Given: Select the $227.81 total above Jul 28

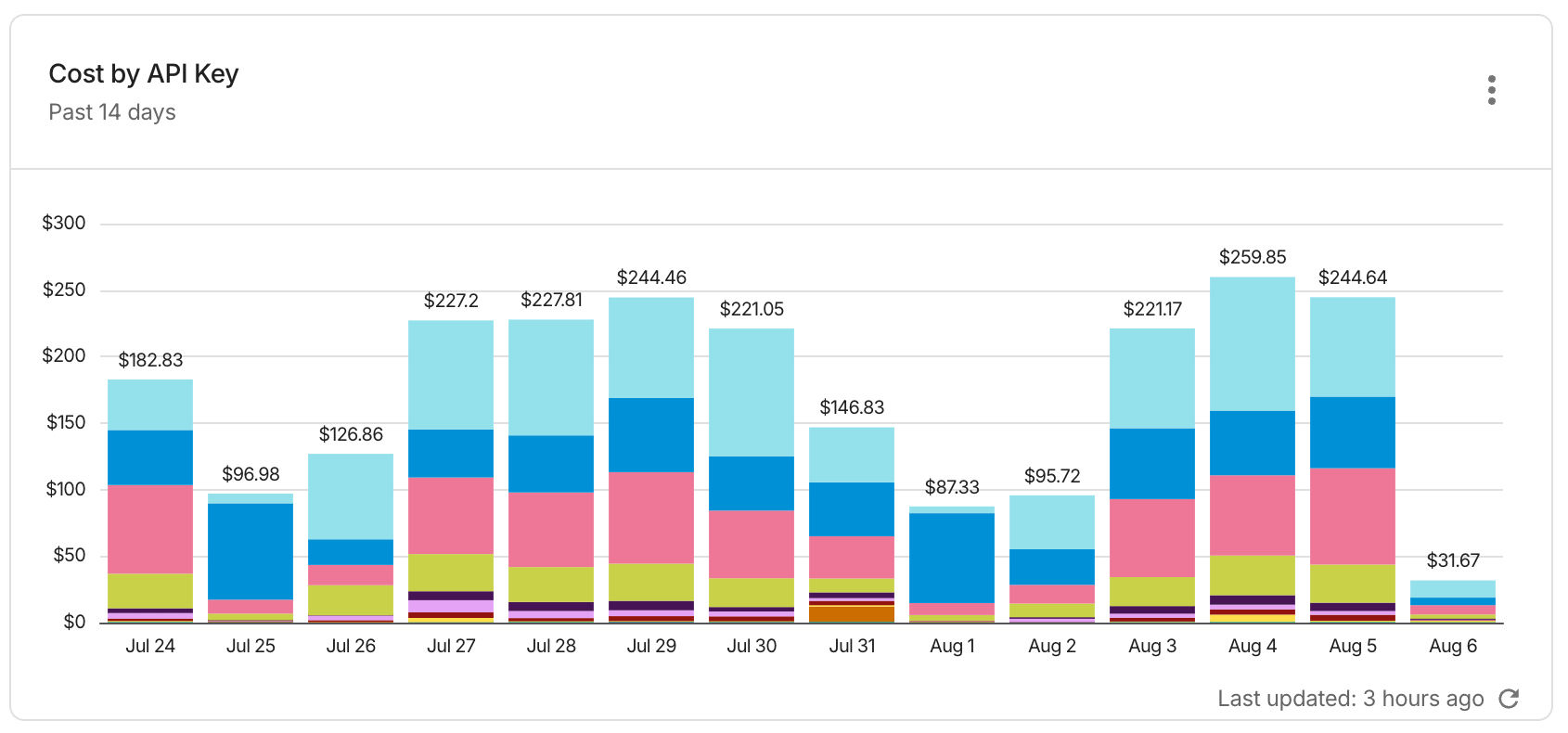Looking at the screenshot, I should click(x=551, y=300).
